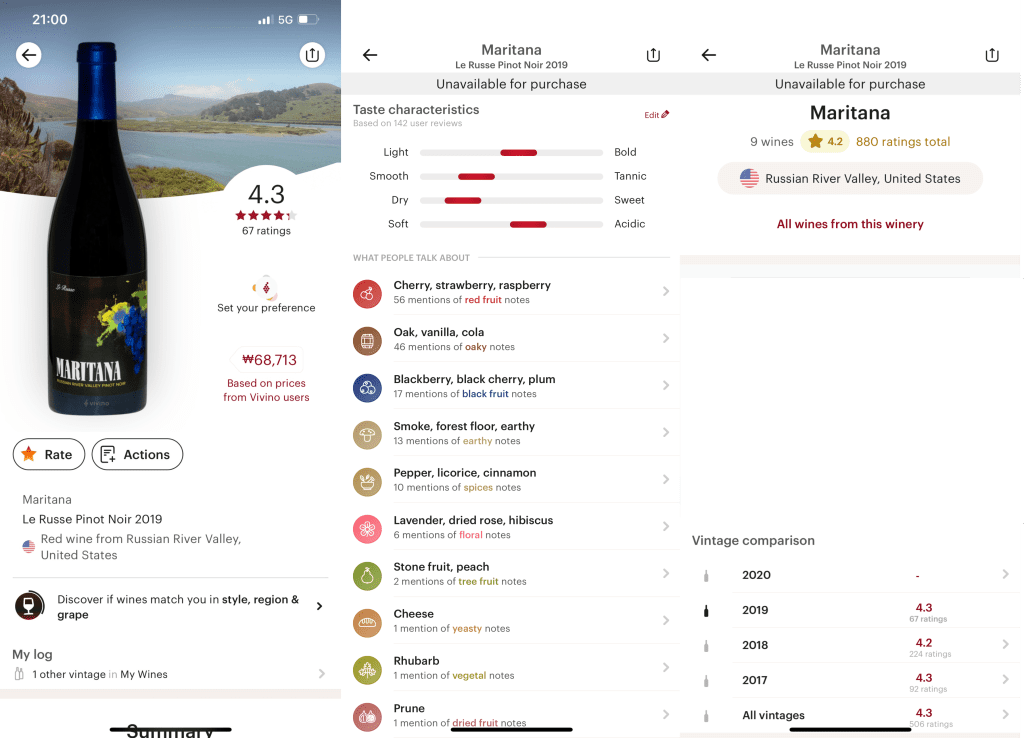Tap Red wine from Russian River Valley text
Viewport: 1024px width, 738px height.
pyautogui.click(x=140, y=547)
